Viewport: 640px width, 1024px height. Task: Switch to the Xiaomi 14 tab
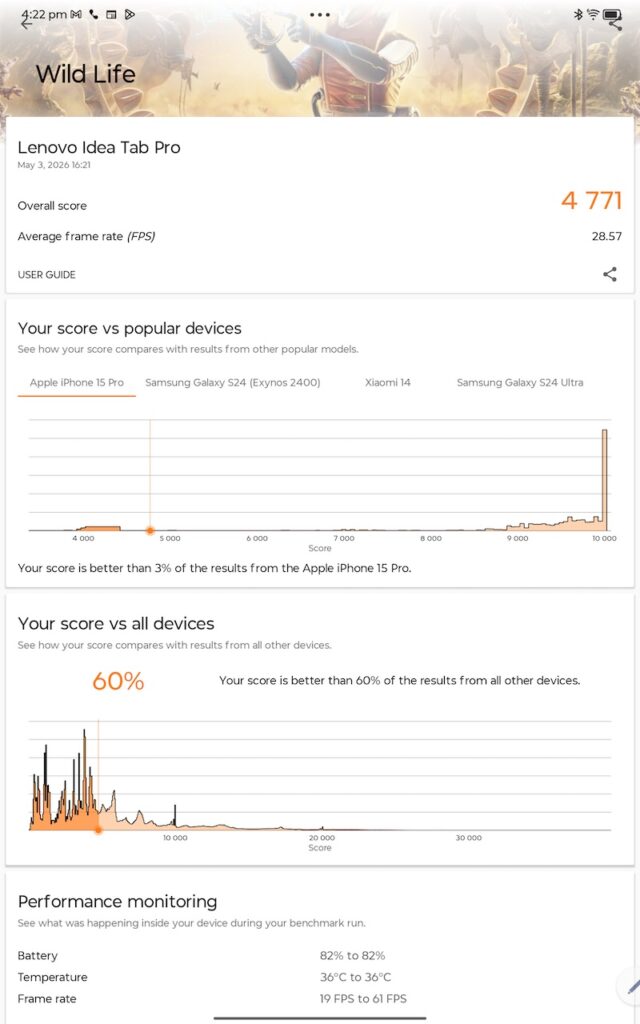coord(388,383)
